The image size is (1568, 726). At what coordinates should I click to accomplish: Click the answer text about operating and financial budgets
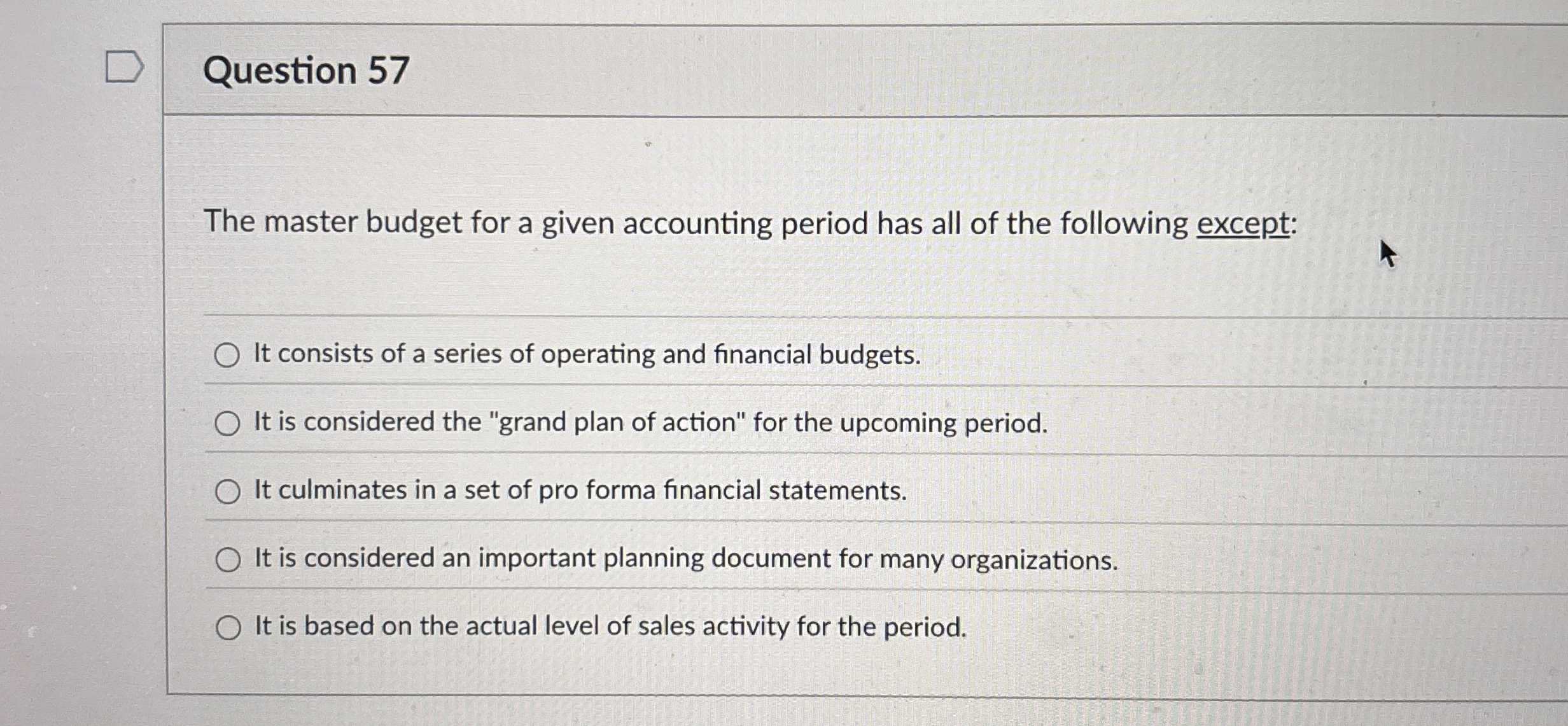point(585,356)
